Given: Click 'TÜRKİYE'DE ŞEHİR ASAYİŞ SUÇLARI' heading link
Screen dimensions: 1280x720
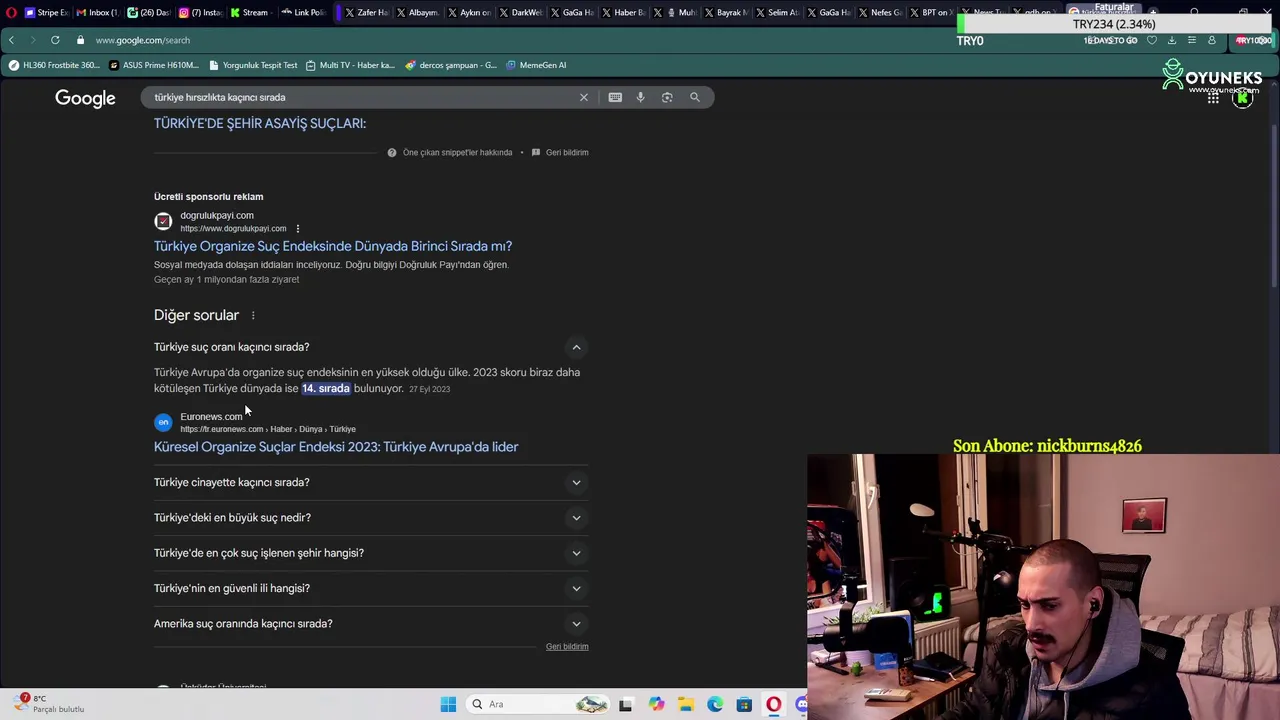Looking at the screenshot, I should [260, 123].
